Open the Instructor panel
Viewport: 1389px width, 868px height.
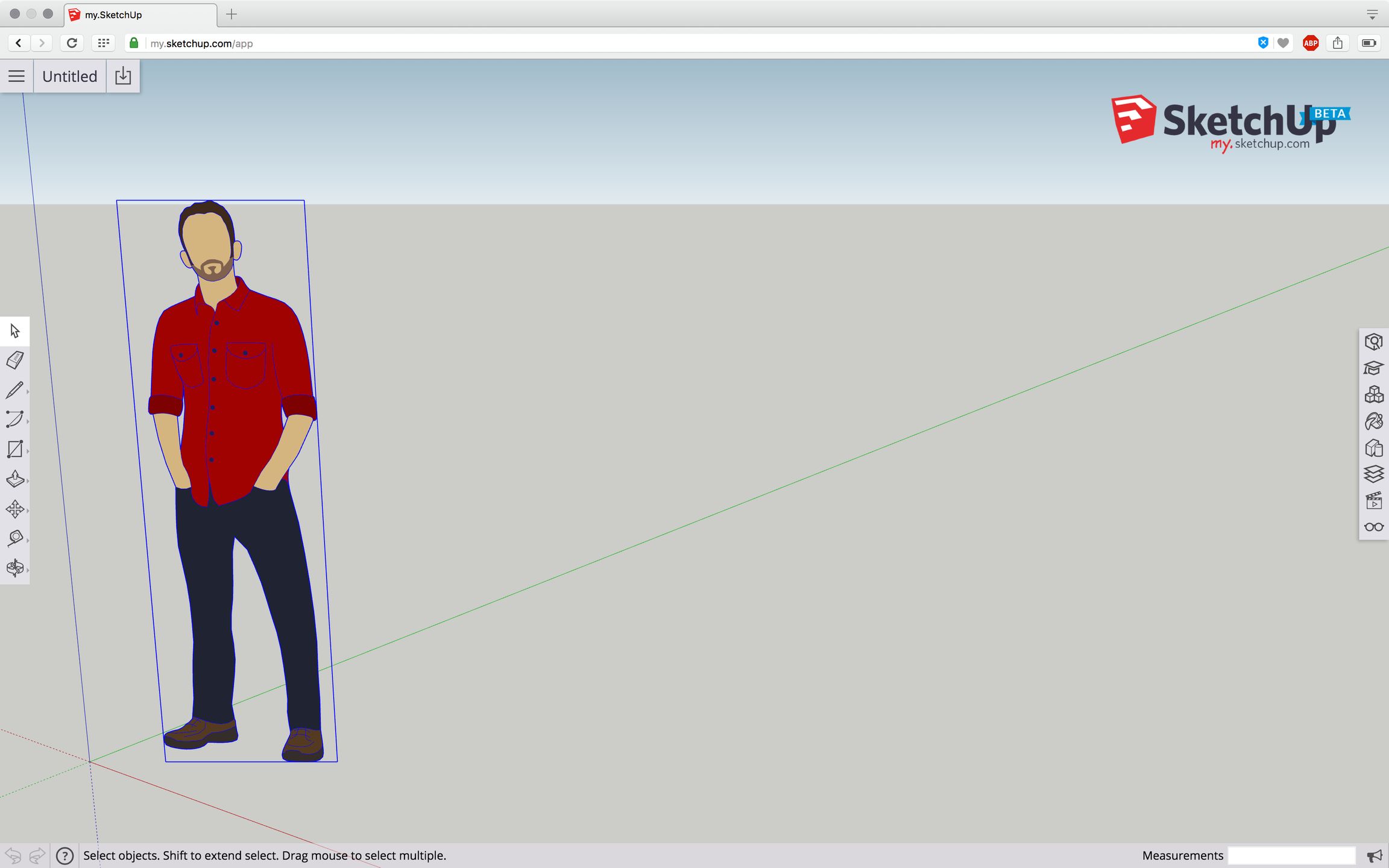[x=1373, y=368]
